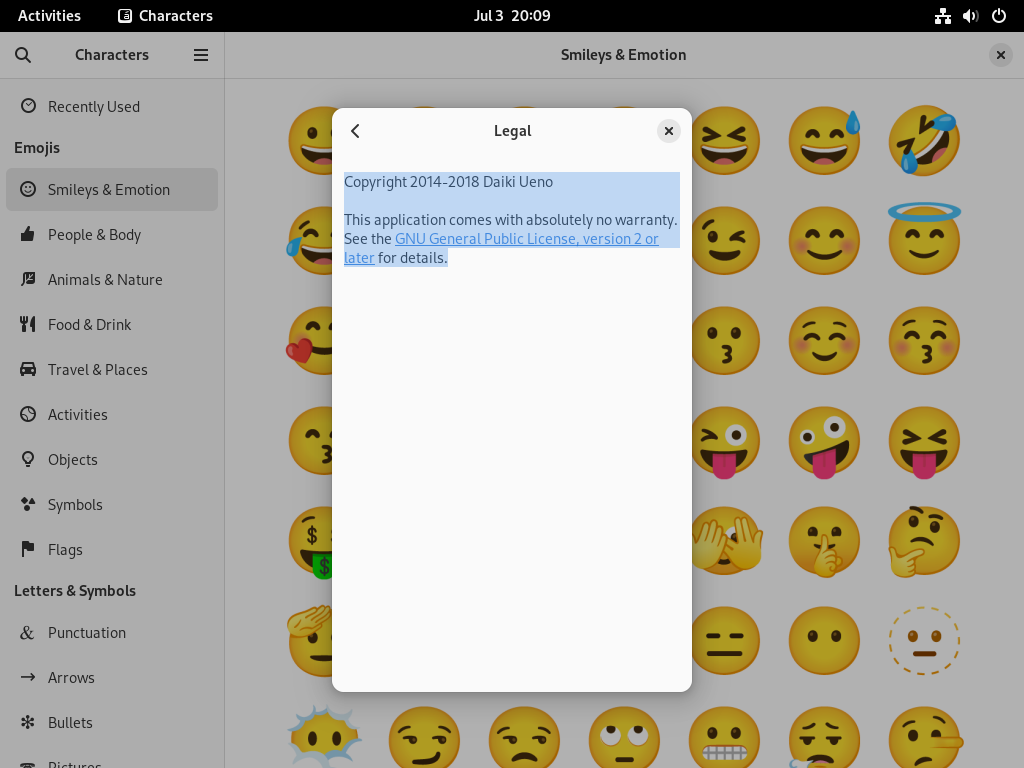The width and height of the screenshot is (1024, 768).
Task: Click the network status icon
Action: pyautogui.click(x=942, y=16)
